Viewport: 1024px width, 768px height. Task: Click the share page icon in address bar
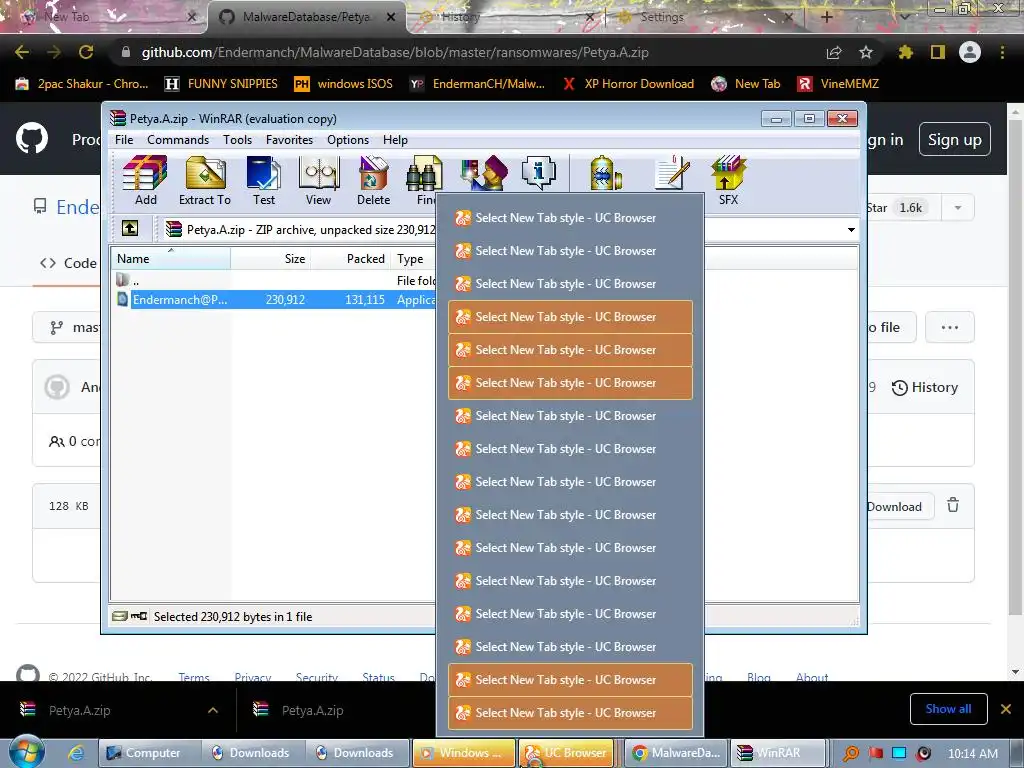click(x=834, y=52)
